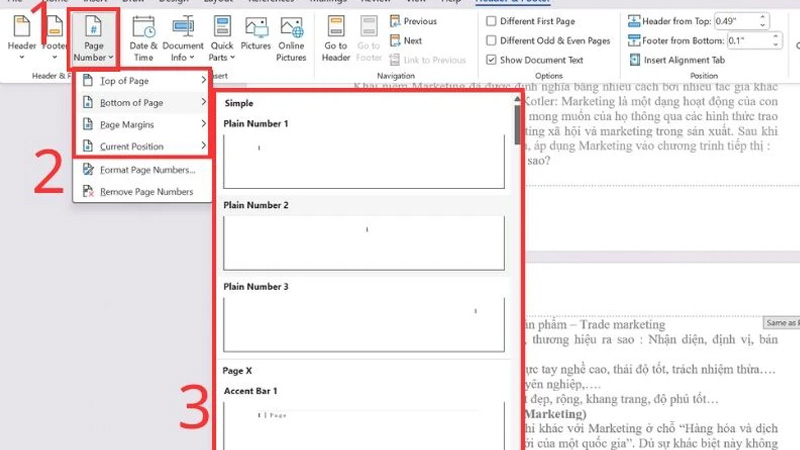The width and height of the screenshot is (800, 450).
Task: Jump to Previous header section
Action: click(x=413, y=21)
